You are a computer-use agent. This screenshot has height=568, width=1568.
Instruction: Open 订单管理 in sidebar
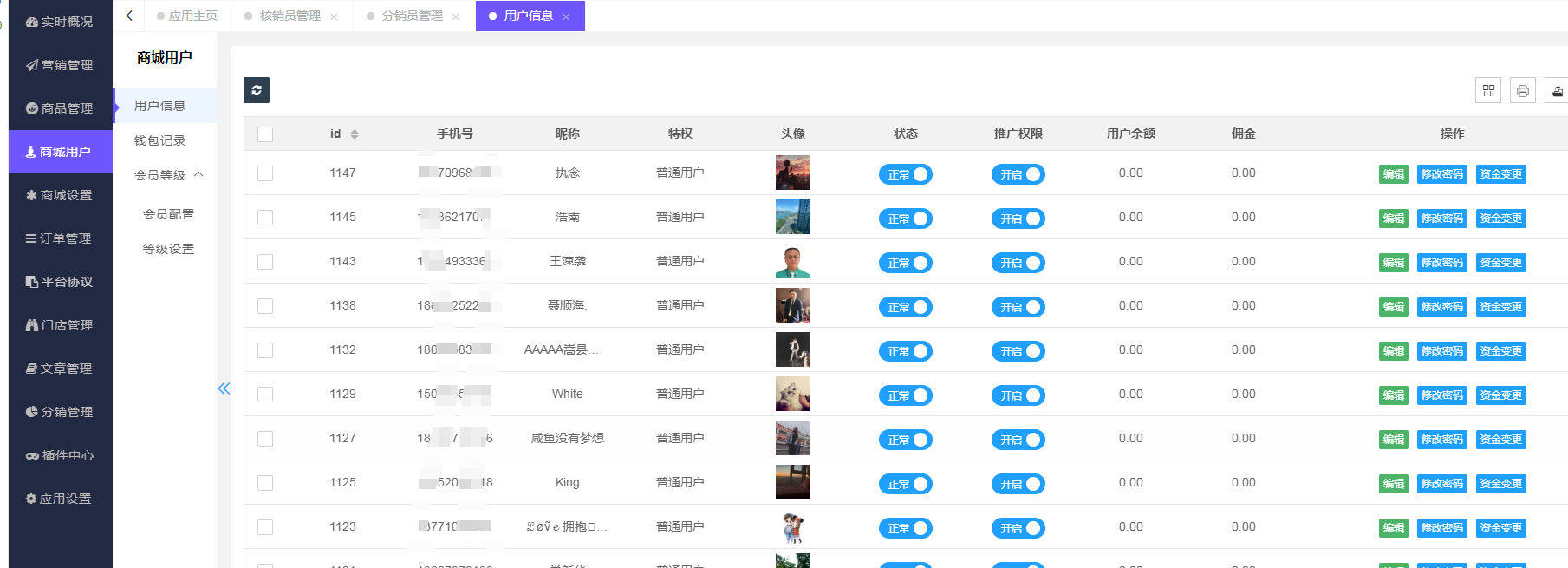[60, 238]
